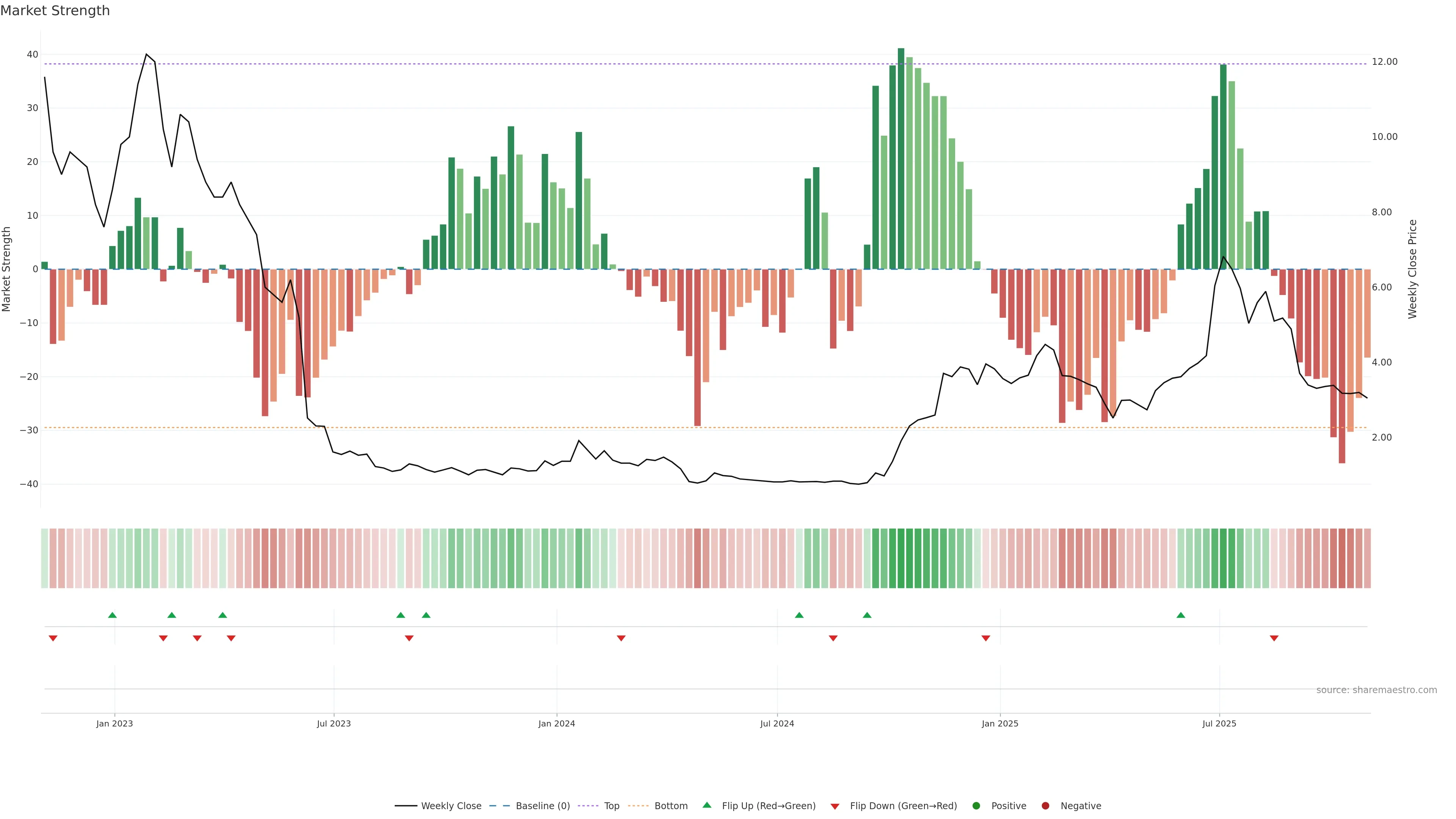Click the source: sharemaestro.com text
Image resolution: width=1456 pixels, height=819 pixels.
point(1376,690)
